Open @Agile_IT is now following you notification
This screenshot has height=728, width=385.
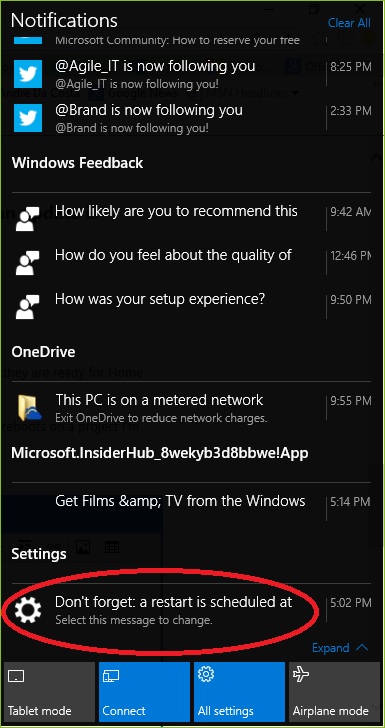pos(191,74)
